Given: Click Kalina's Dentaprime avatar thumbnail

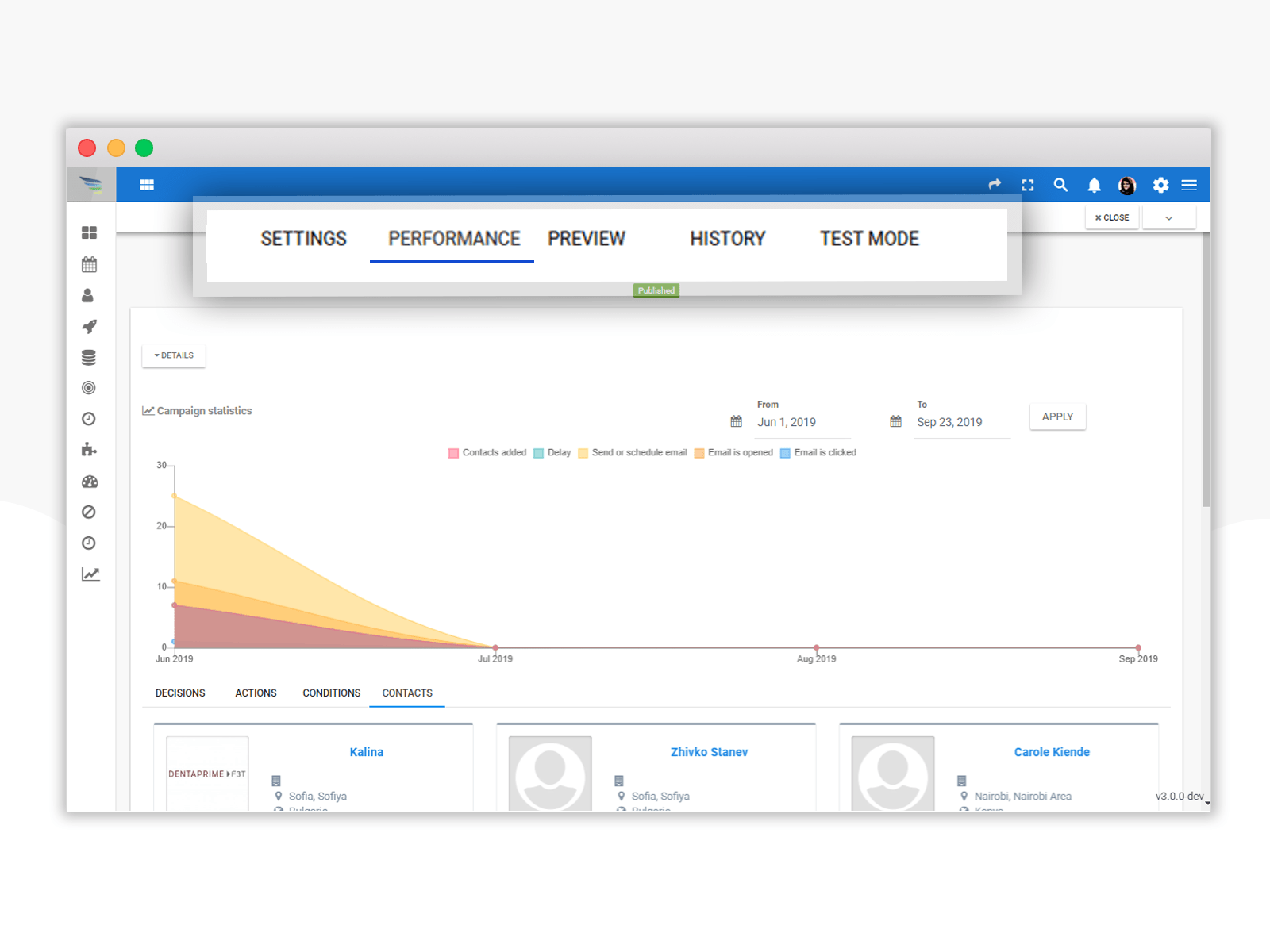Looking at the screenshot, I should coord(207,773).
